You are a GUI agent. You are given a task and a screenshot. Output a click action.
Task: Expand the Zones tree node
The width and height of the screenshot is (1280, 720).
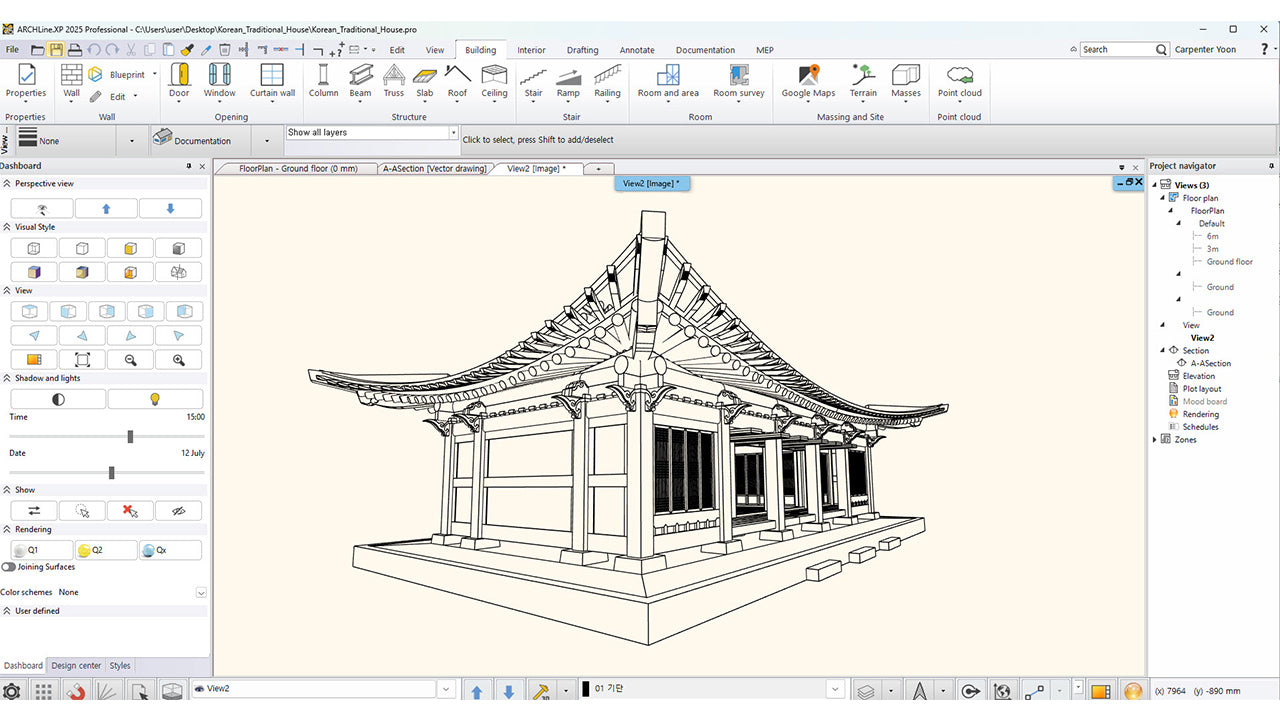(1155, 440)
